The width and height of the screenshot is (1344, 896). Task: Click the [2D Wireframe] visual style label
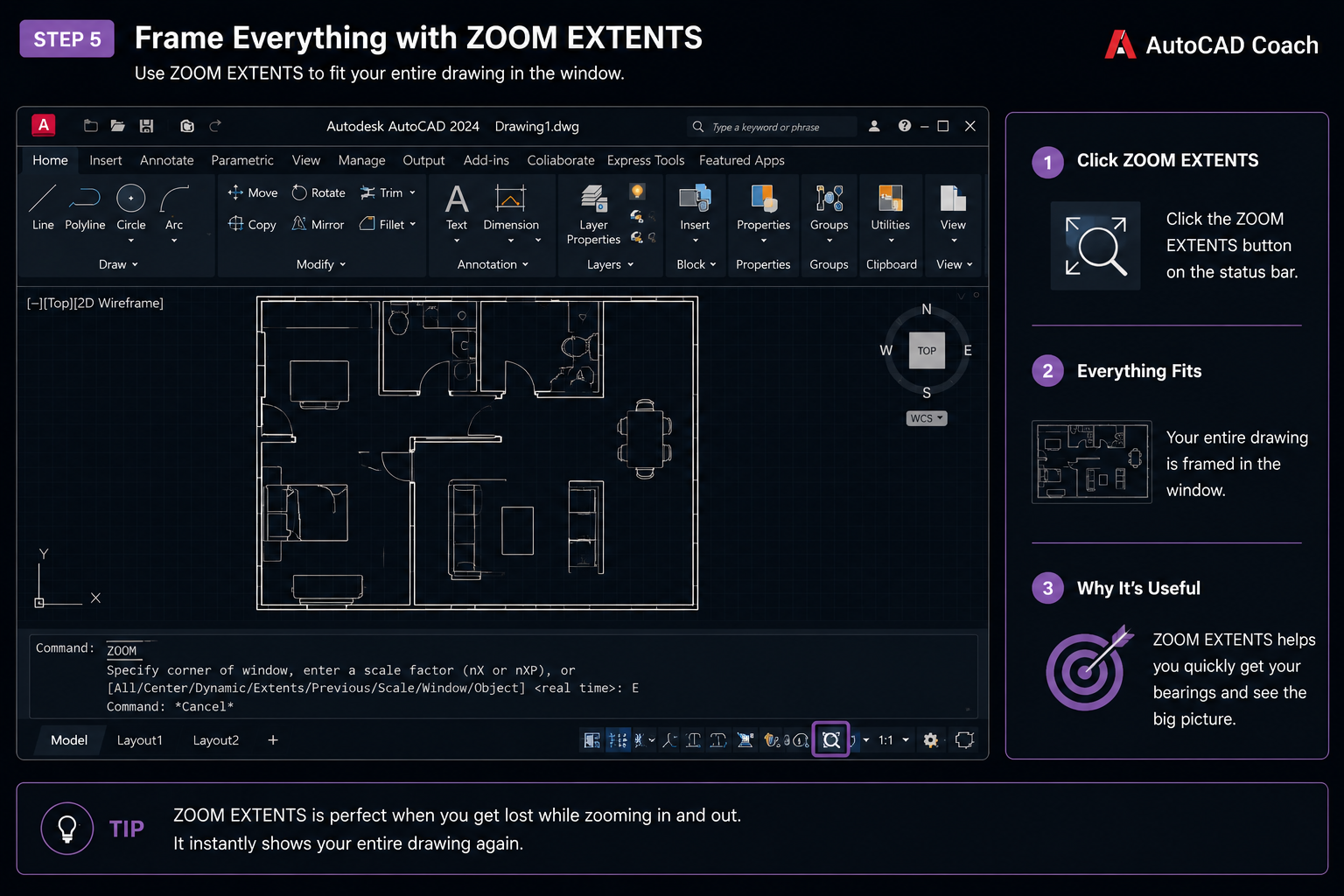tap(118, 303)
